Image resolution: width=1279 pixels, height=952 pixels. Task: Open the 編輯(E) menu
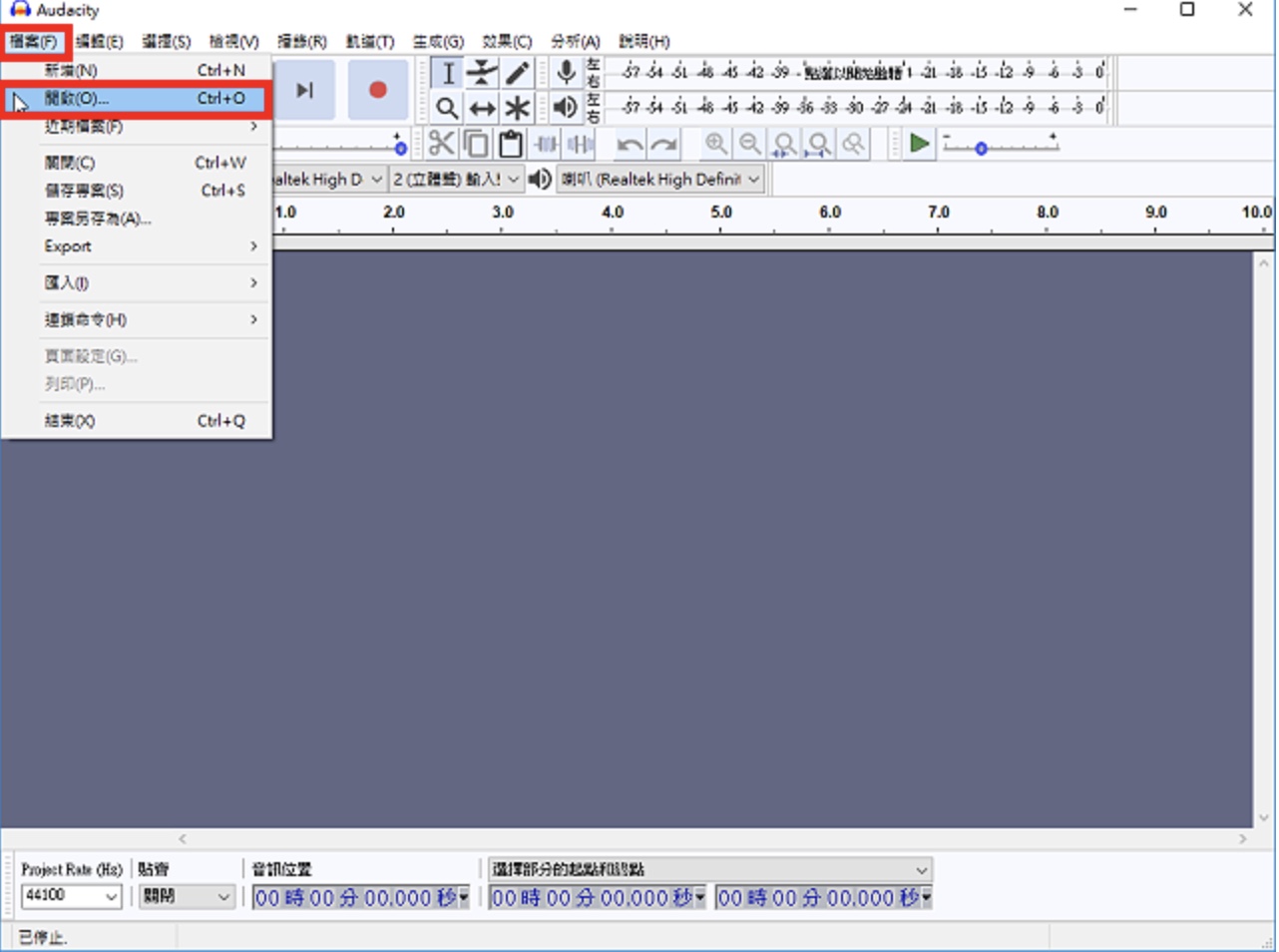pos(100,42)
